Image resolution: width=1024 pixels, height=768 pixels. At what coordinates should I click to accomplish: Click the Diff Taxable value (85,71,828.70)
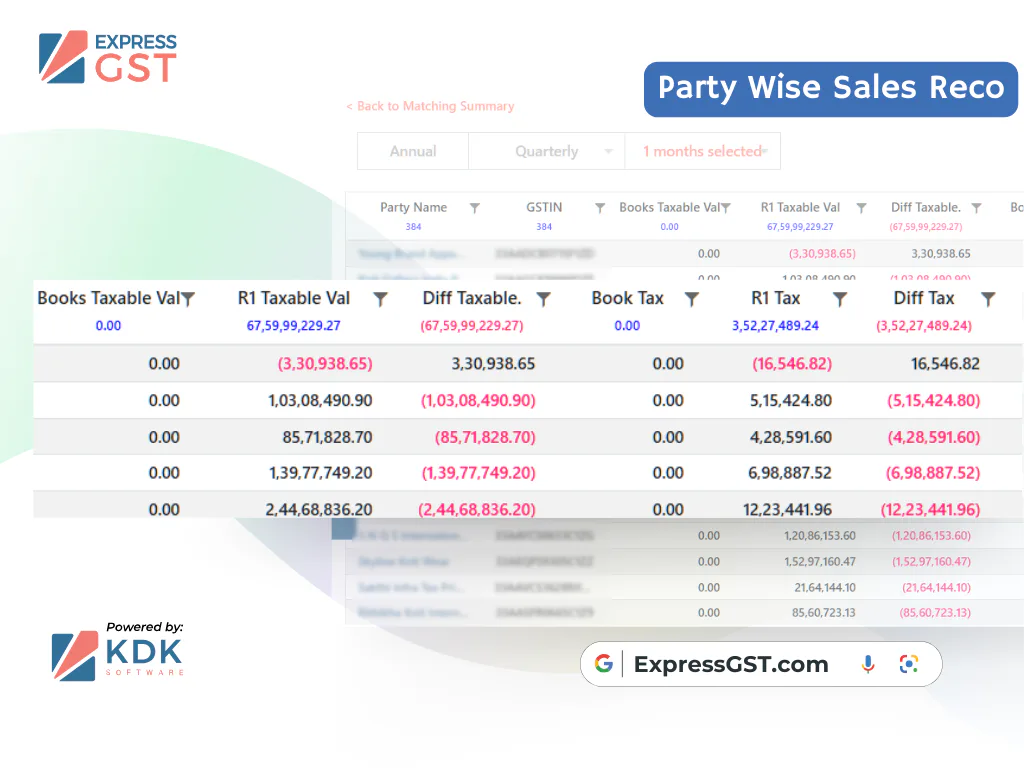tap(485, 437)
